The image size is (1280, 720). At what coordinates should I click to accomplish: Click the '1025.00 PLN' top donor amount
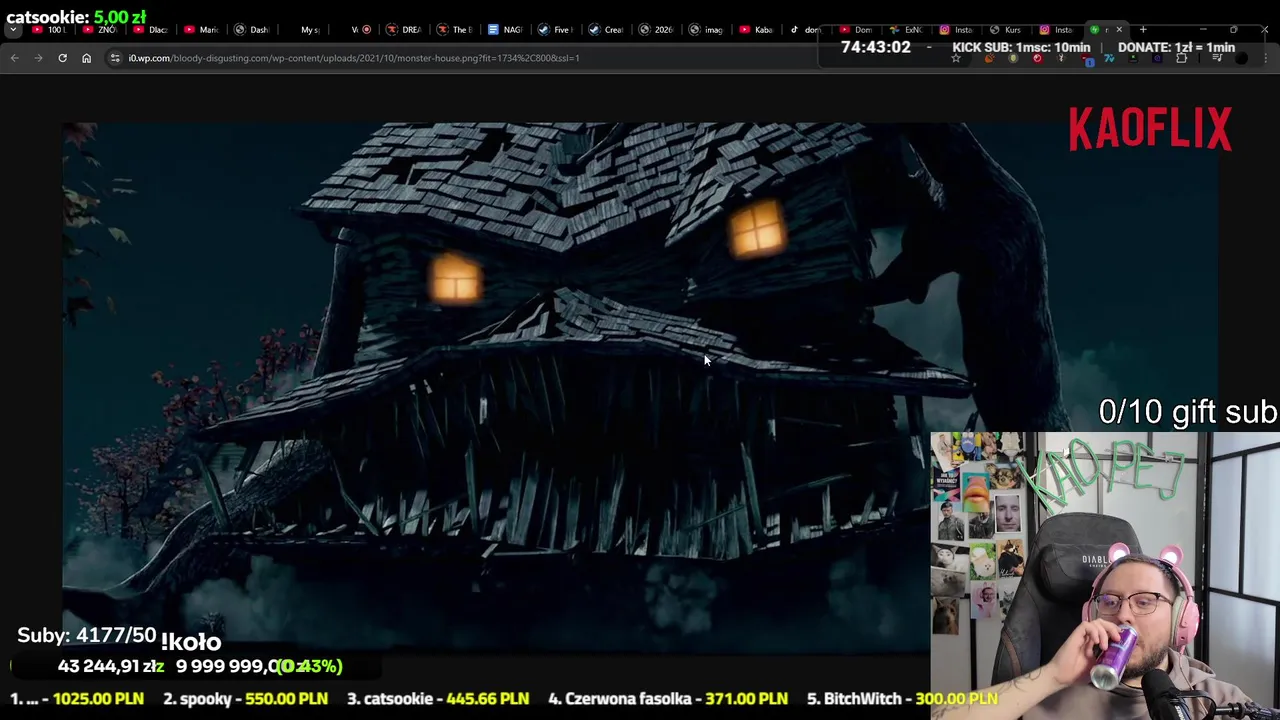[98, 699]
